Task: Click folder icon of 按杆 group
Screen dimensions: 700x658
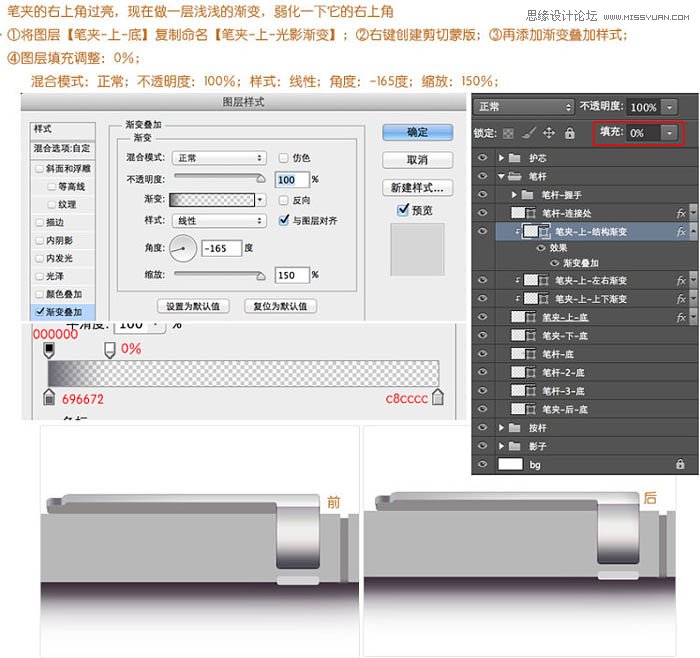Action: coord(515,428)
